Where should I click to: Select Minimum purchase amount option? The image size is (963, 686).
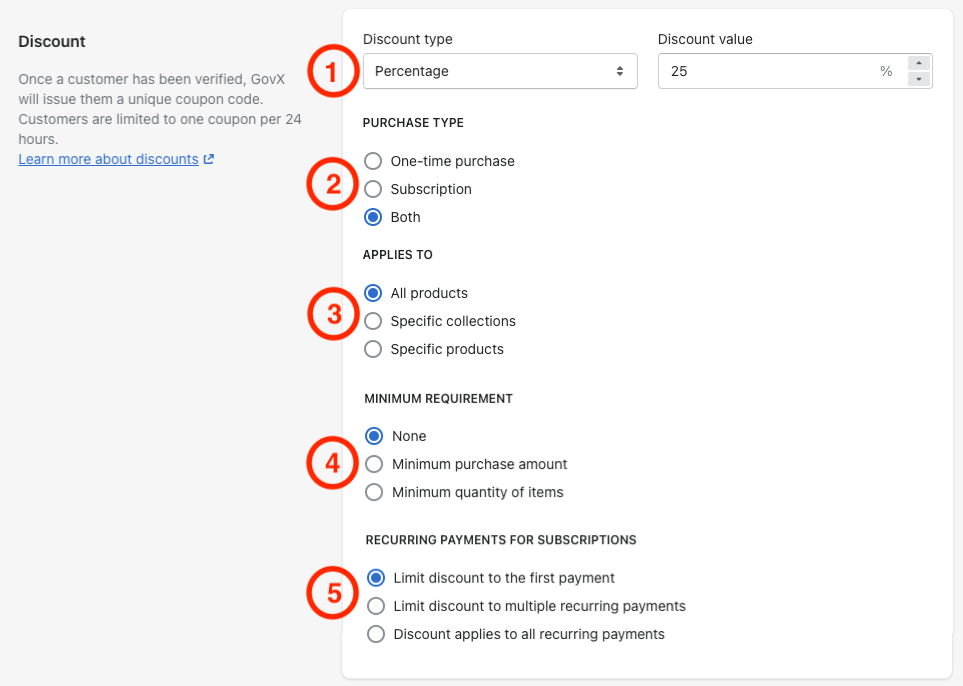[374, 464]
